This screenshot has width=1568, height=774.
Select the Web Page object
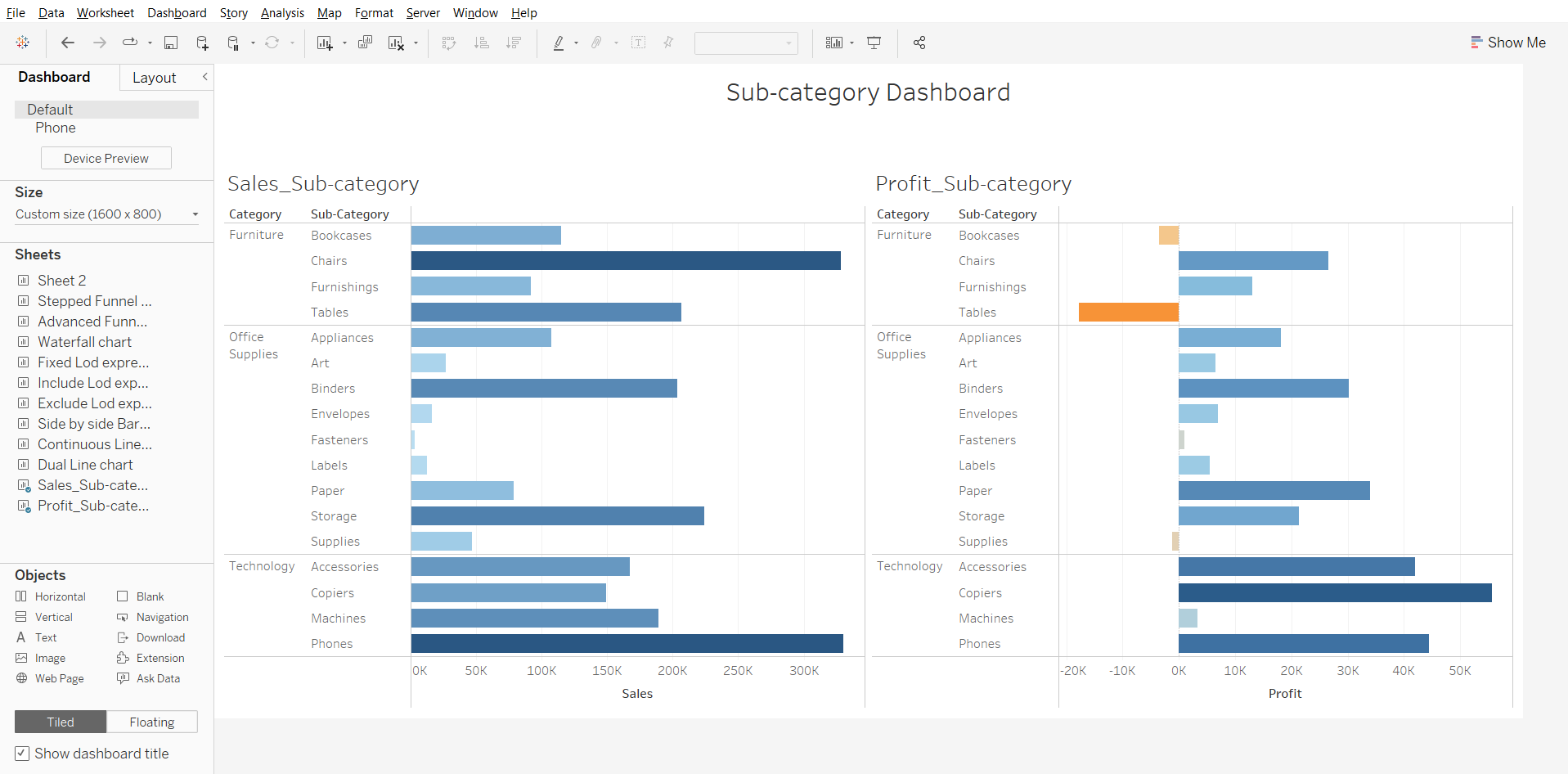click(50, 678)
